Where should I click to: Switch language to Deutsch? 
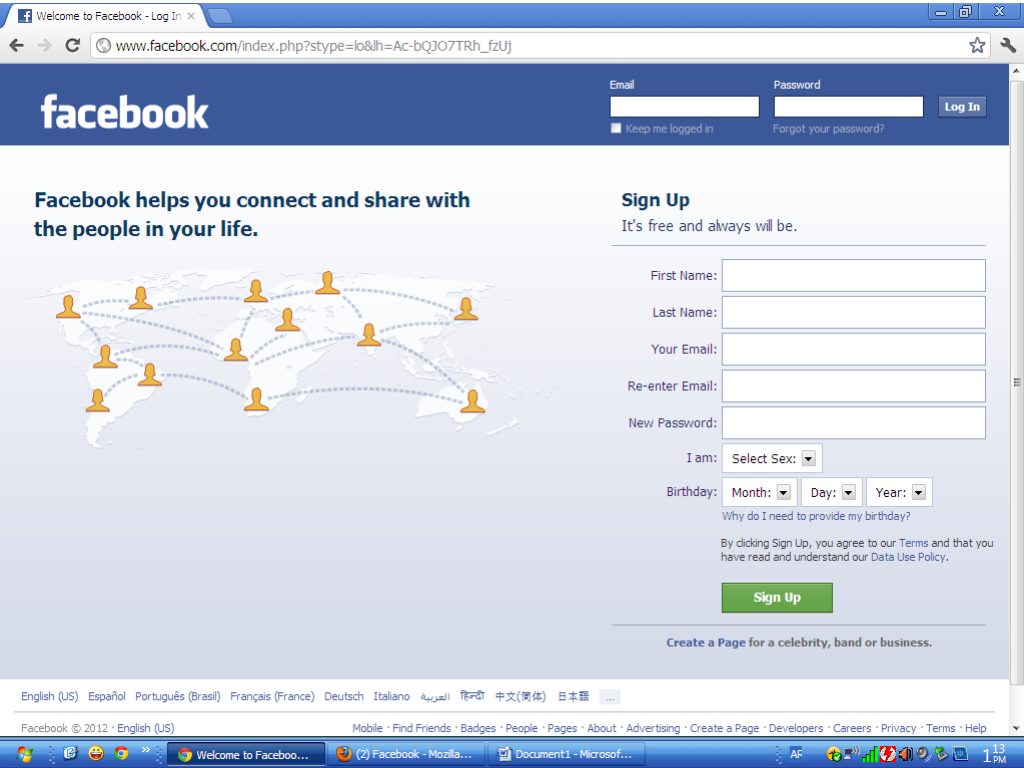tap(344, 696)
